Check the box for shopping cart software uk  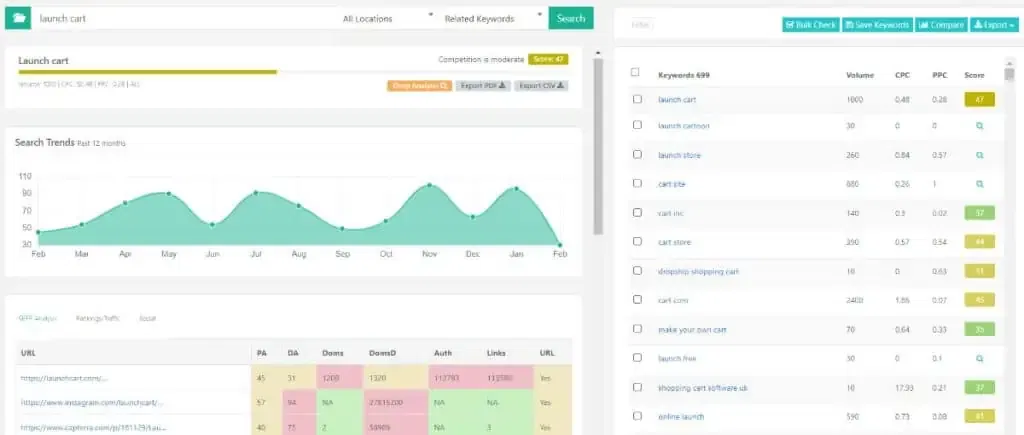[x=637, y=387]
